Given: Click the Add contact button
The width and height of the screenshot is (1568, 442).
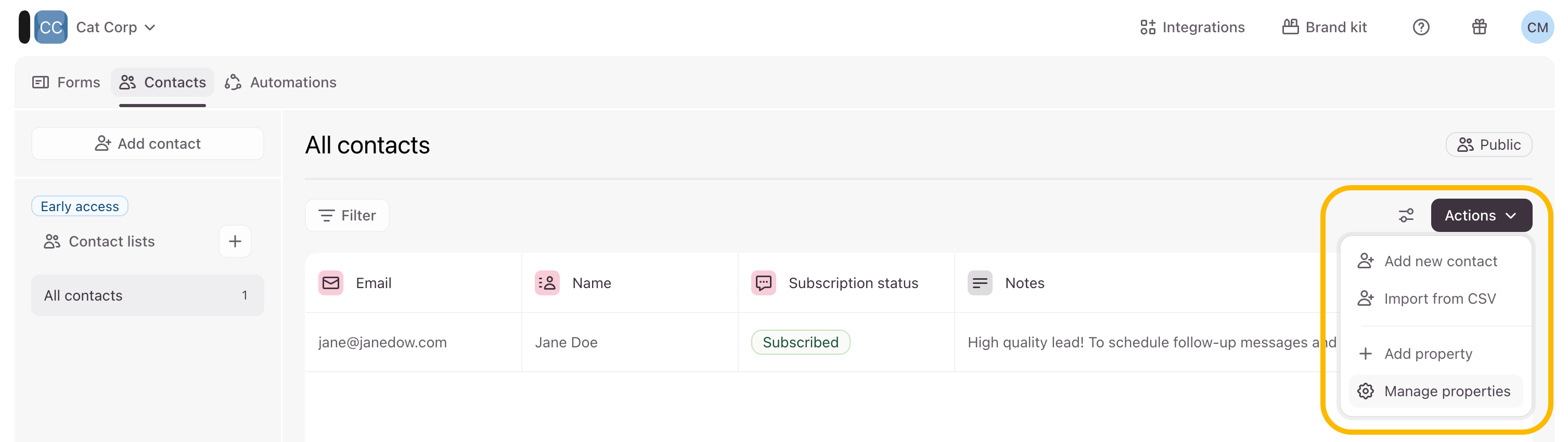Looking at the screenshot, I should tap(147, 144).
